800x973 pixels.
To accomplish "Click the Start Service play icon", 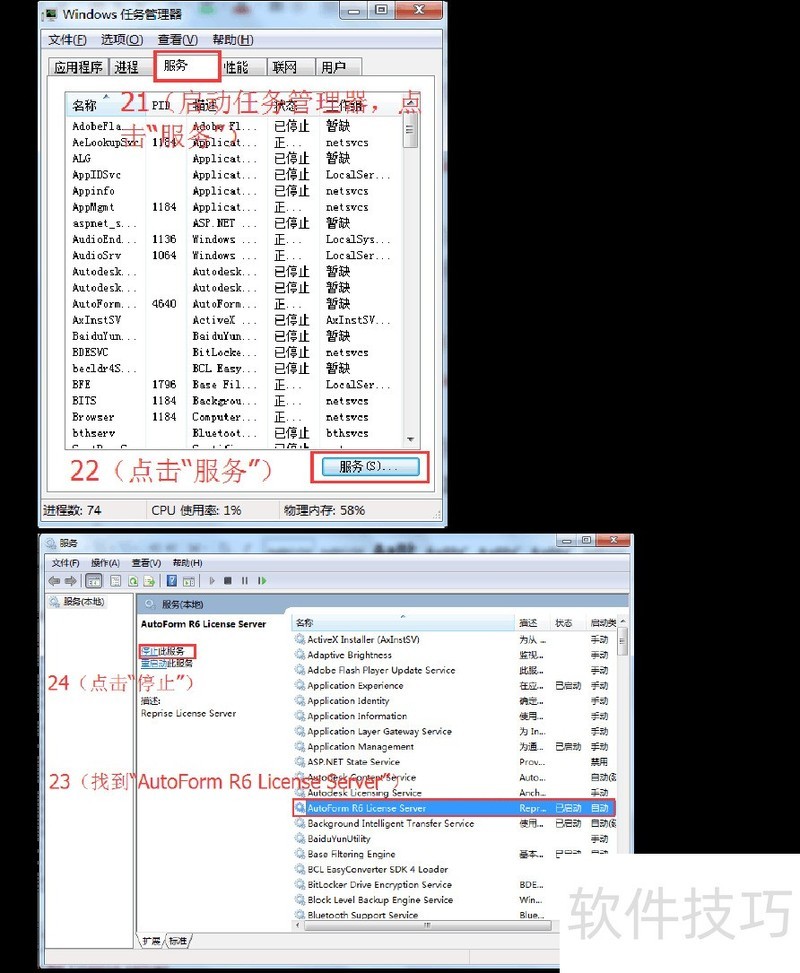I will coord(212,581).
